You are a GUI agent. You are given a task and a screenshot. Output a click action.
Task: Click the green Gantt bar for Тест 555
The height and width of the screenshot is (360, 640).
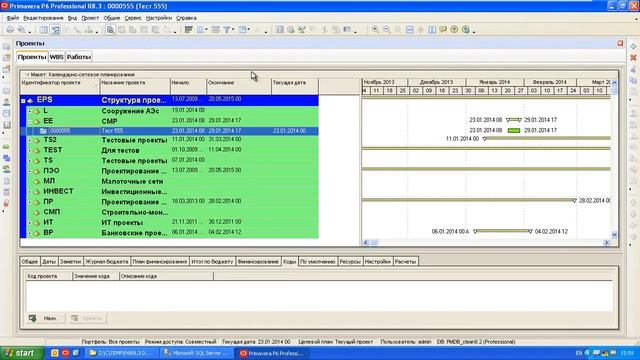point(514,131)
